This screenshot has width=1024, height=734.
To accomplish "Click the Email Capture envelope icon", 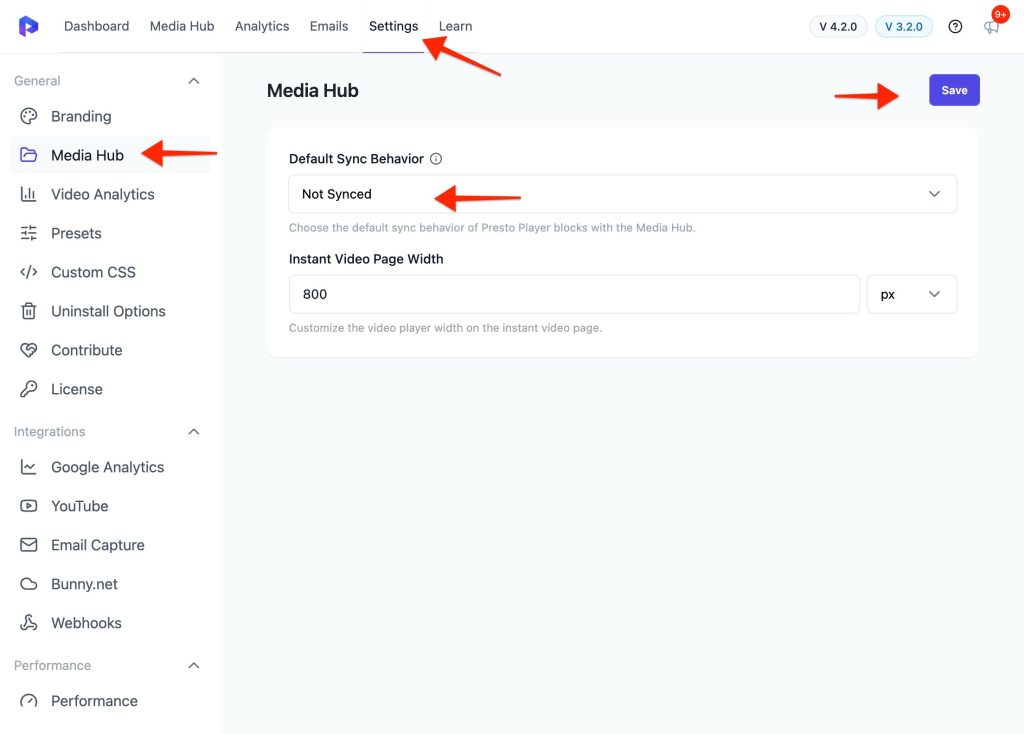I will pos(29,545).
